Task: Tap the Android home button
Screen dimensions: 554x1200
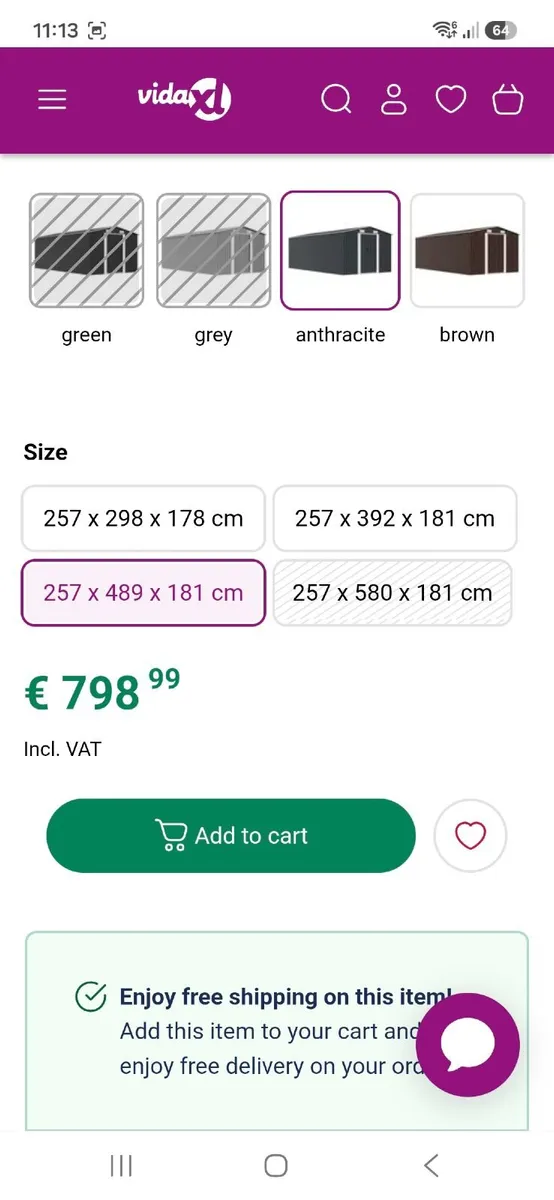Action: (276, 1165)
